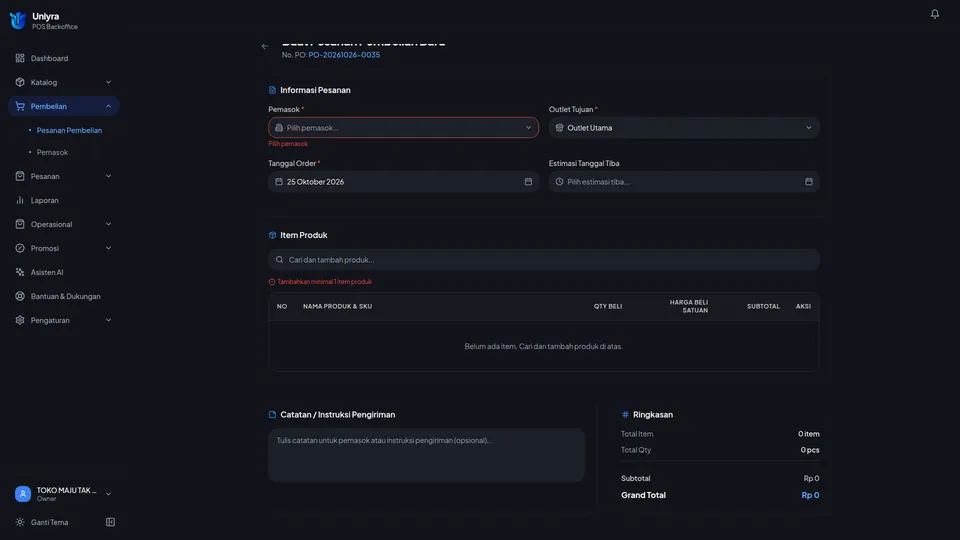This screenshot has width=960, height=540.
Task: Click the Item Produk cube icon
Action: coord(272,235)
